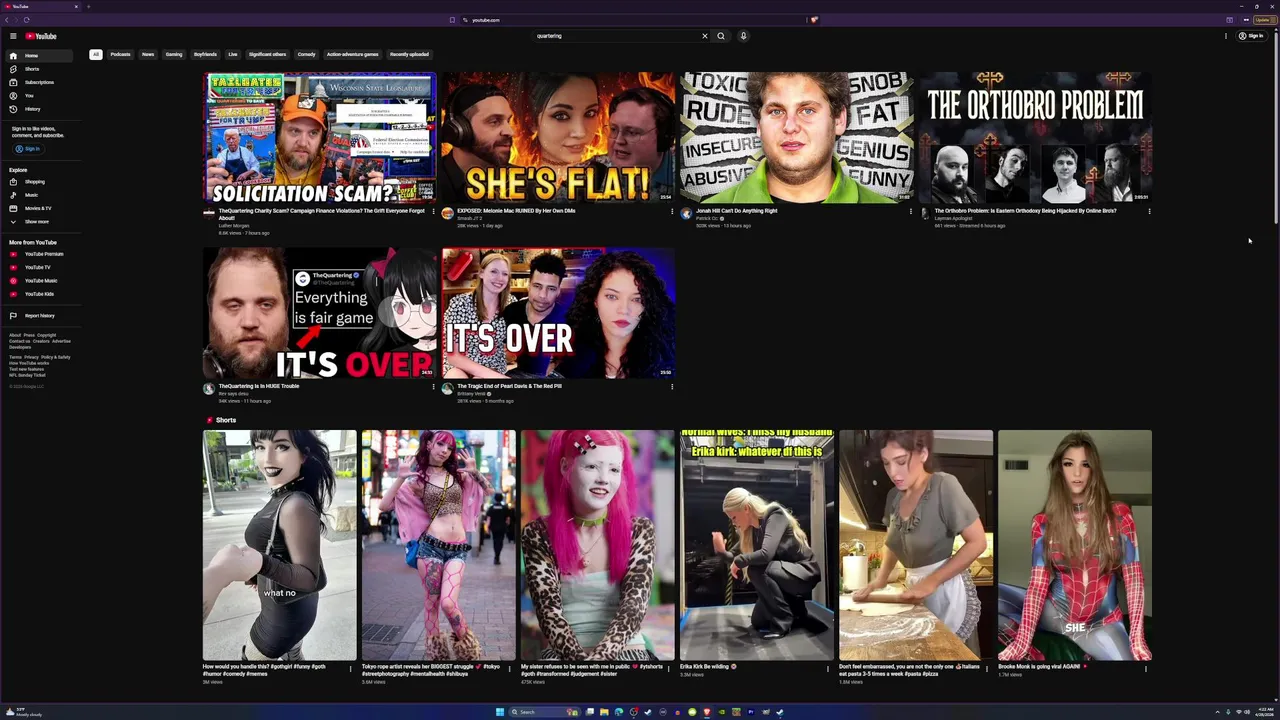The height and width of the screenshot is (720, 1280).
Task: Click the YouTube search input field
Action: coord(618,36)
